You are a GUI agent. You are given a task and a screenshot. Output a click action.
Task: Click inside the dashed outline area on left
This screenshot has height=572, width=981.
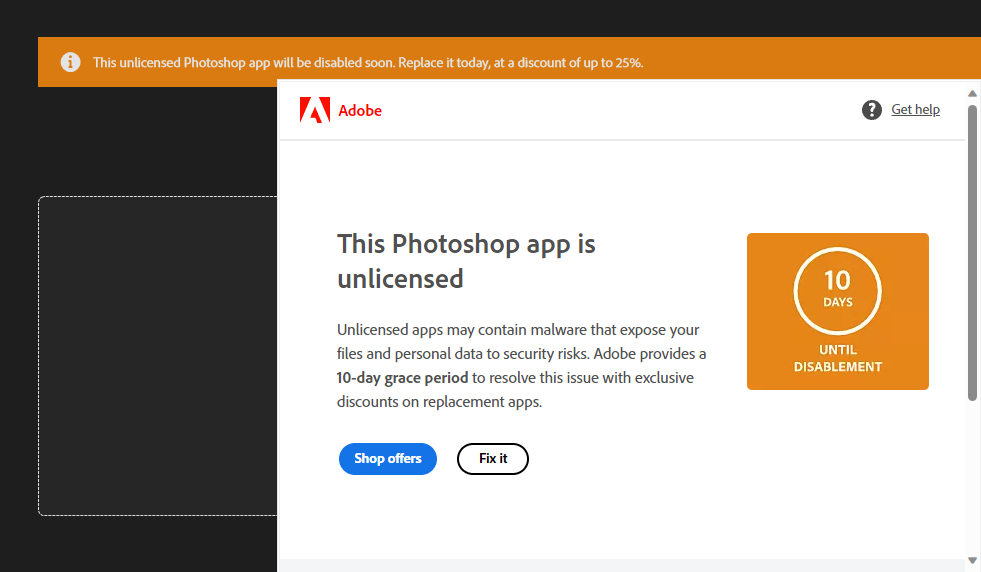157,355
